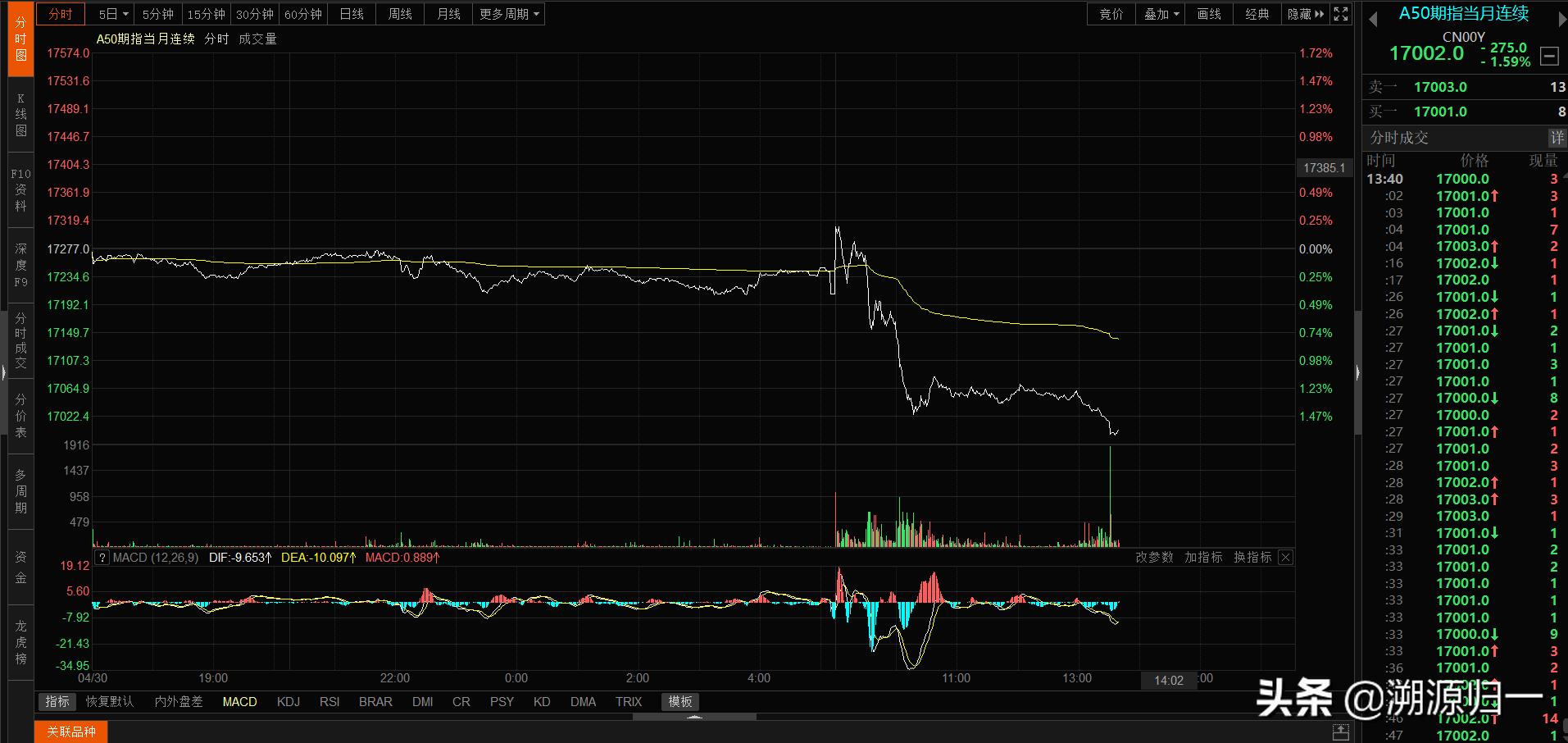Open the 多周期 sidebar tab
The image size is (1568, 743).
pyautogui.click(x=20, y=491)
